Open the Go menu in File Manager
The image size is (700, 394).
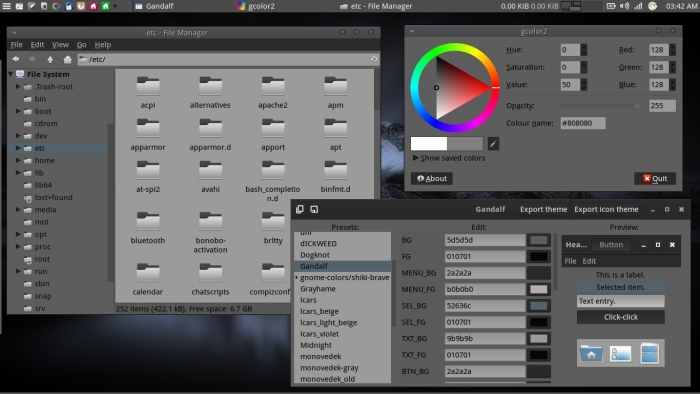[x=81, y=45]
